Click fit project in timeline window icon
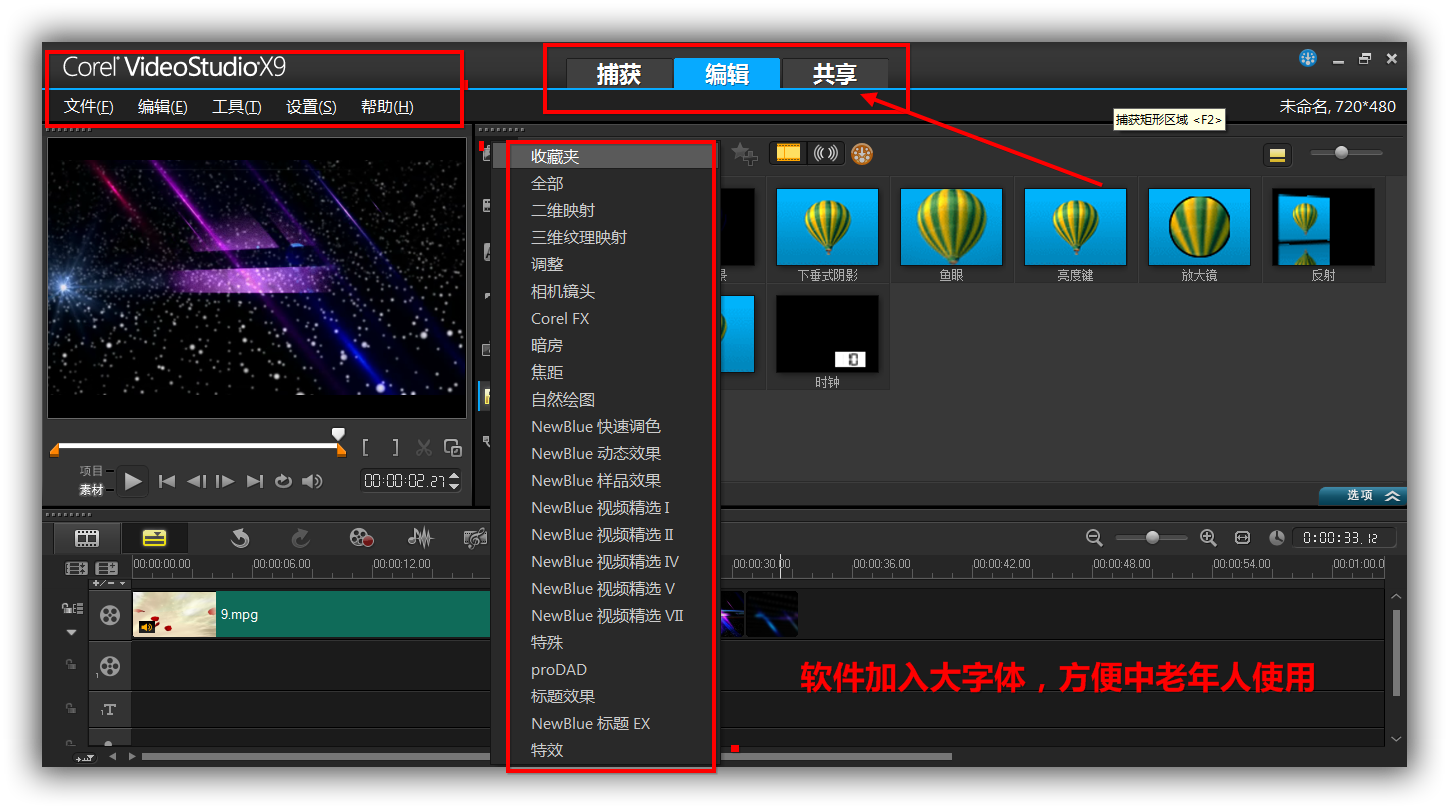Image resolution: width=1449 pixels, height=809 pixels. [x=1242, y=538]
